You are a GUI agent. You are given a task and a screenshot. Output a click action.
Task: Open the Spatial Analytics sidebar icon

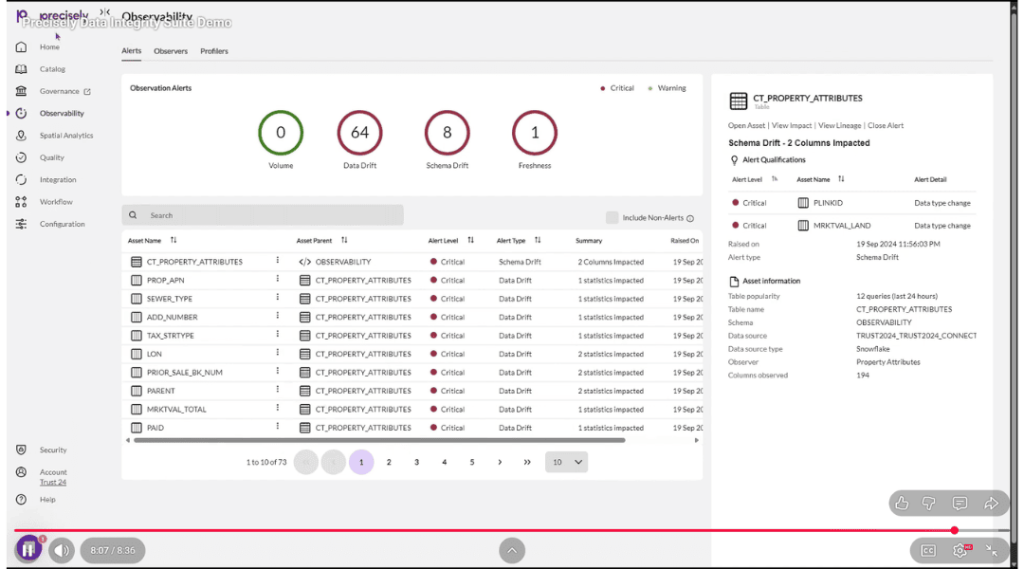click(x=21, y=135)
